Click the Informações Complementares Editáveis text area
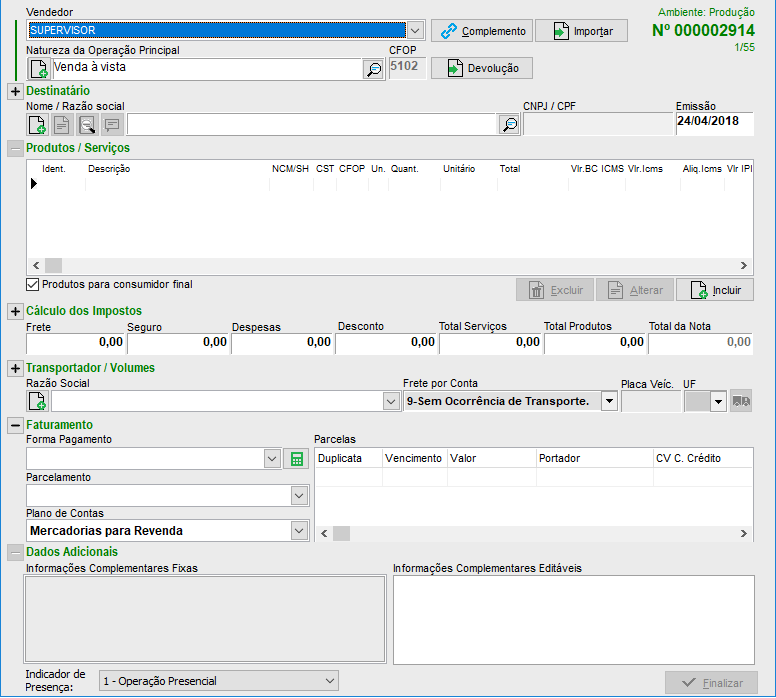The image size is (776, 698). [573, 618]
